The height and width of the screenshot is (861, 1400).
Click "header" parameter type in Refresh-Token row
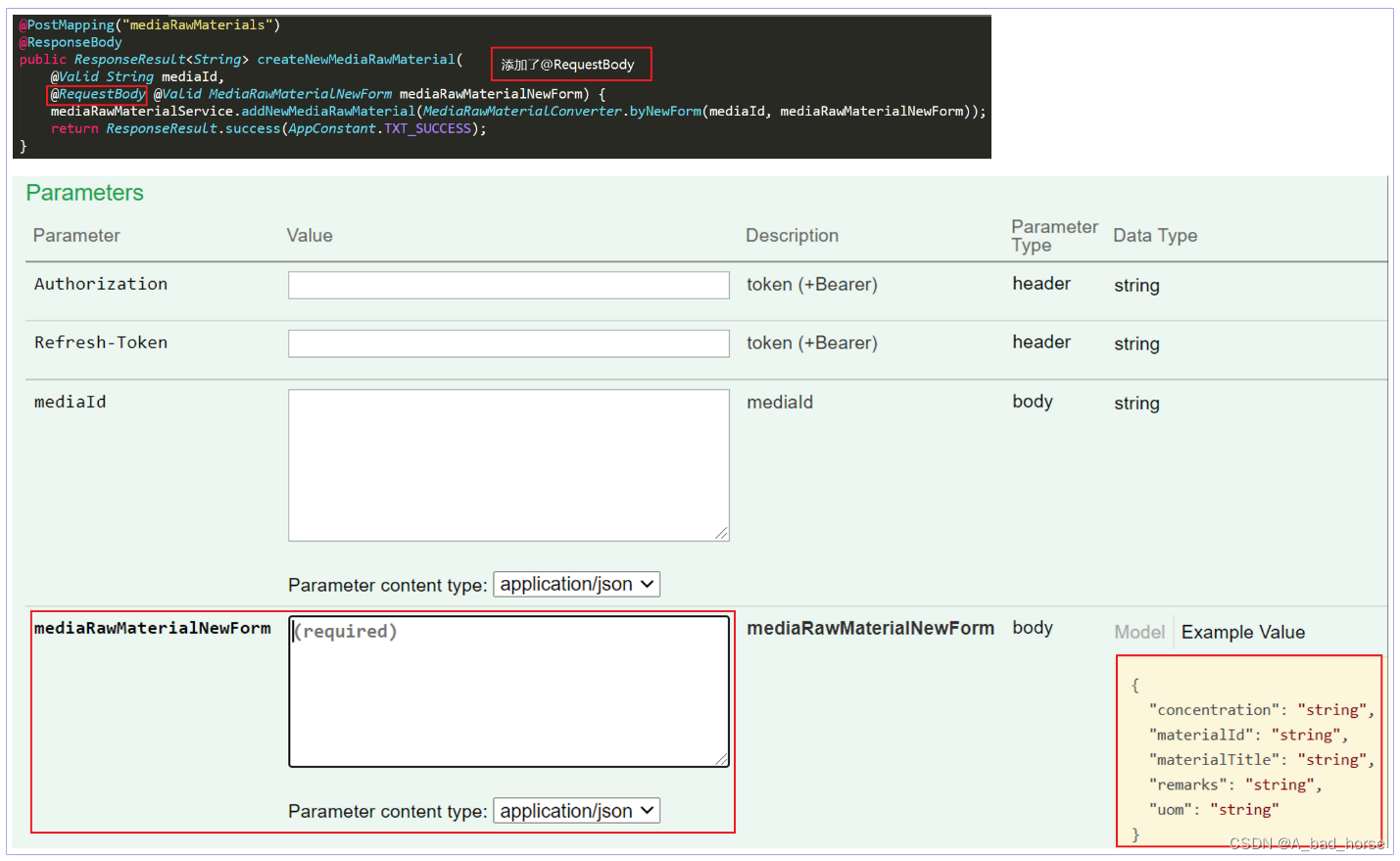click(1041, 342)
